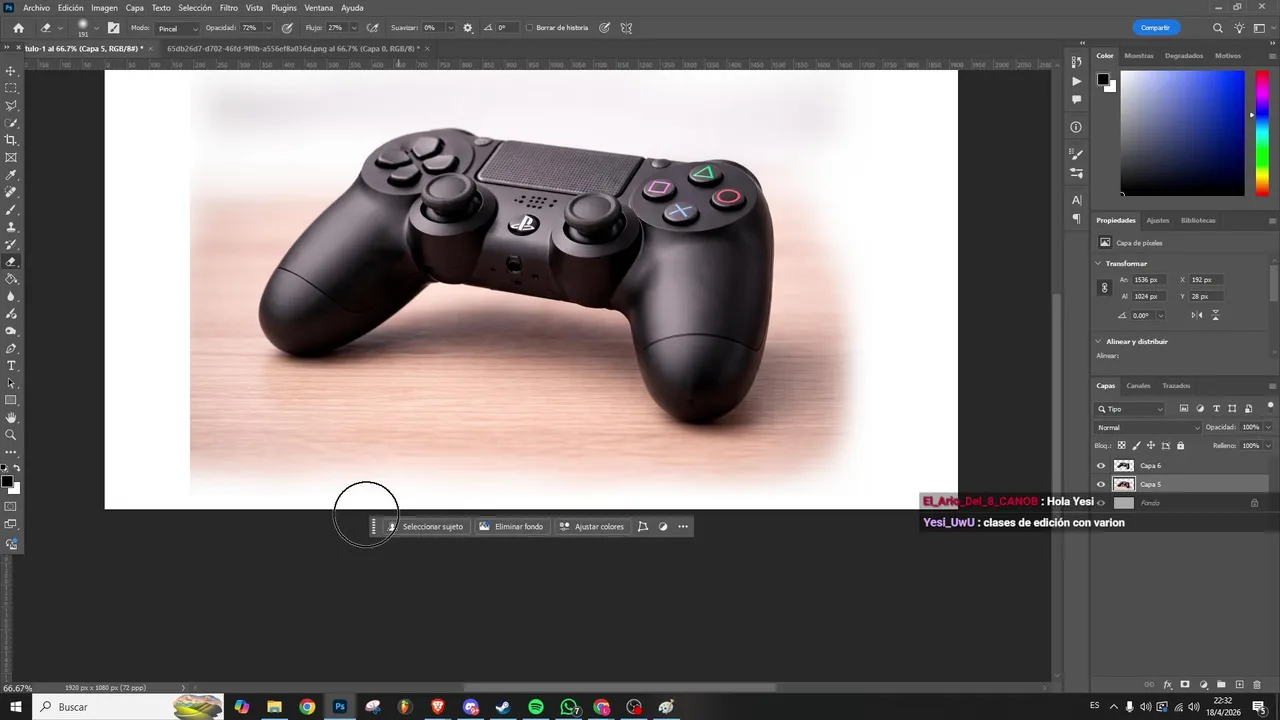Viewport: 1280px width, 720px height.
Task: Open the Ventana menu
Action: point(319,8)
